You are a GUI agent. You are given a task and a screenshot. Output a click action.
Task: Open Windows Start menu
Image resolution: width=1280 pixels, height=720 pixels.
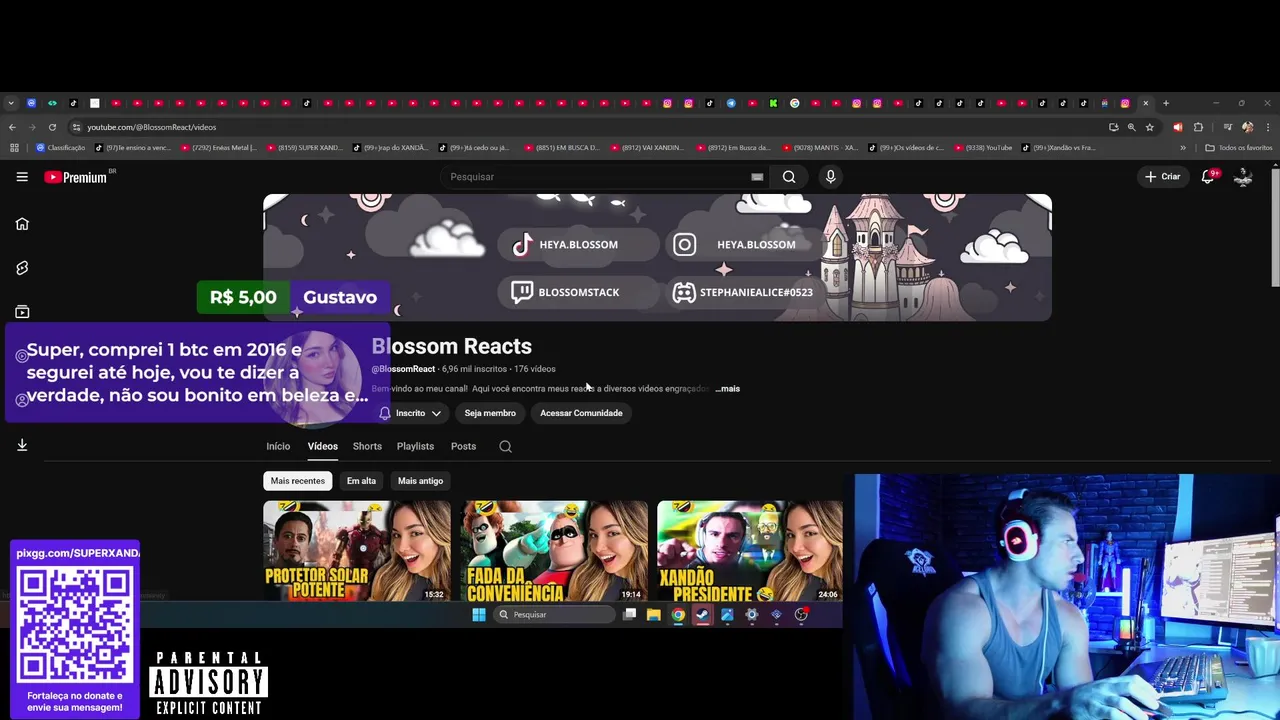(478, 614)
